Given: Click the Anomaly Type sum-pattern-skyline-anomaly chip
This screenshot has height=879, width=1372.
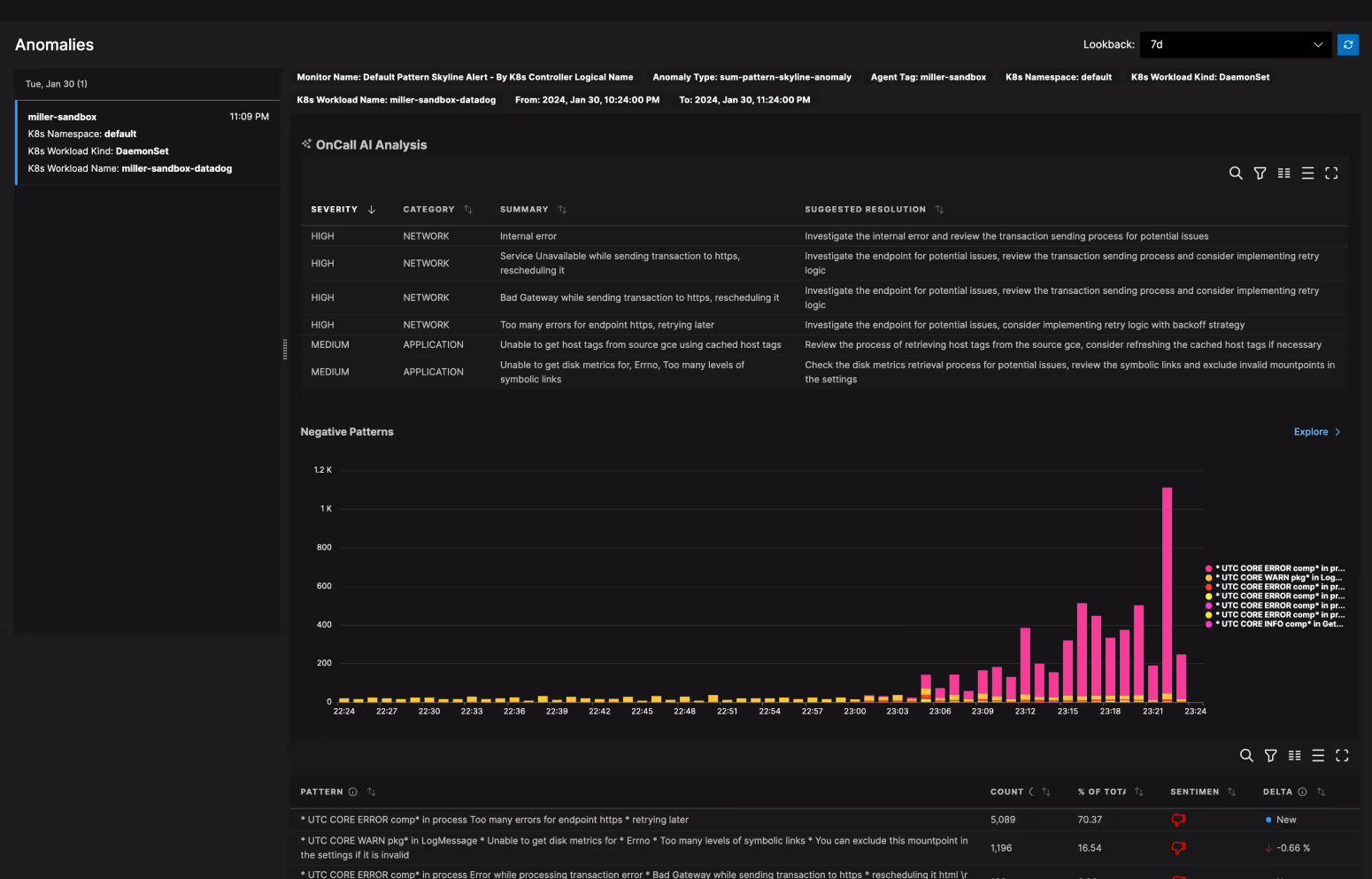Looking at the screenshot, I should point(752,77).
